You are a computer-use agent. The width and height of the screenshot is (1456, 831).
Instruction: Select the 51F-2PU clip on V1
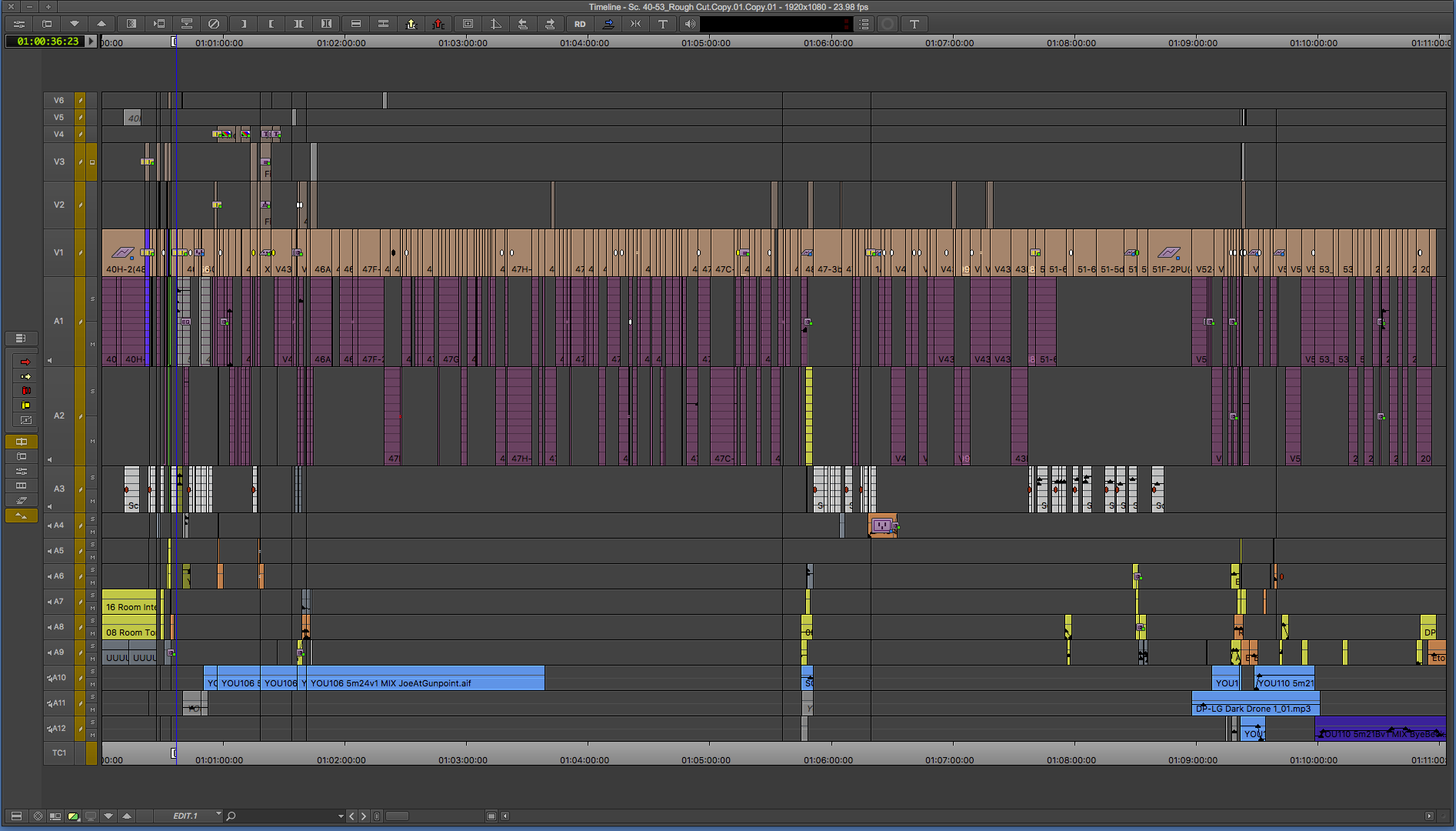coord(1171,252)
